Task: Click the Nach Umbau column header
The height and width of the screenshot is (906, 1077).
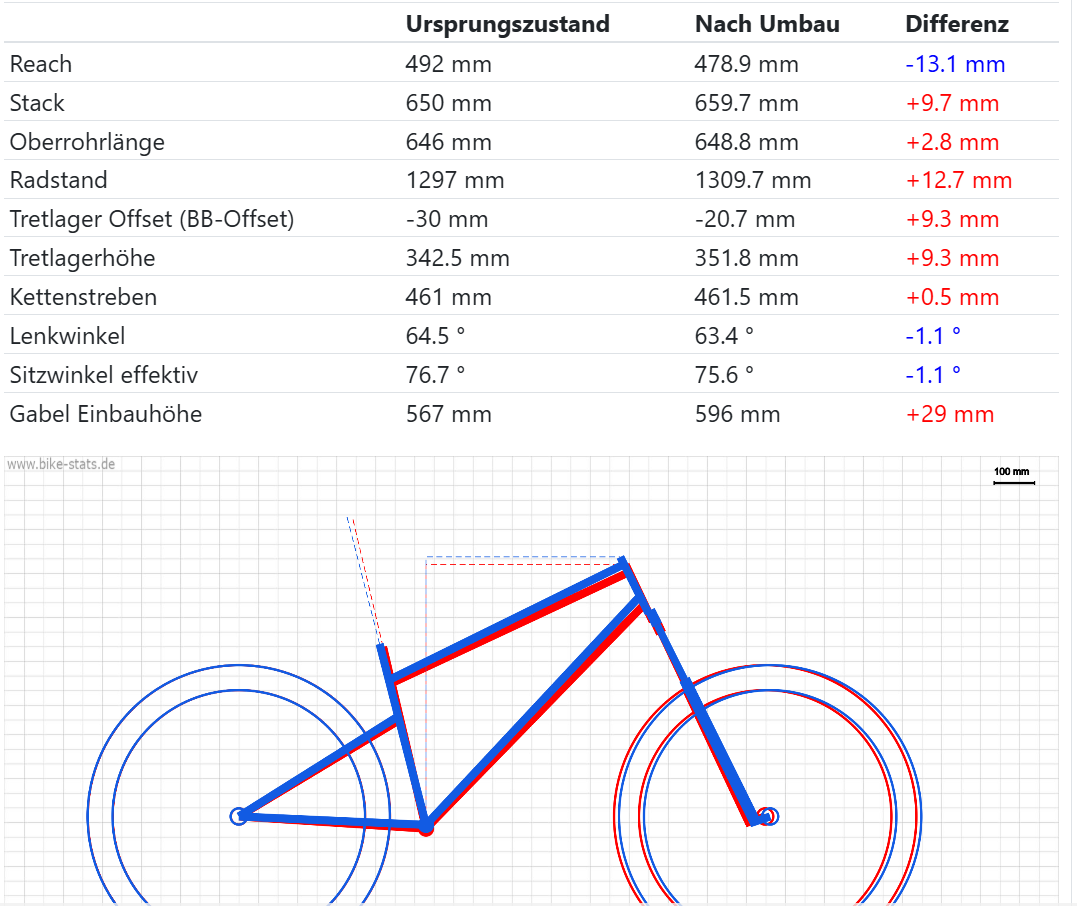Action: tap(767, 25)
